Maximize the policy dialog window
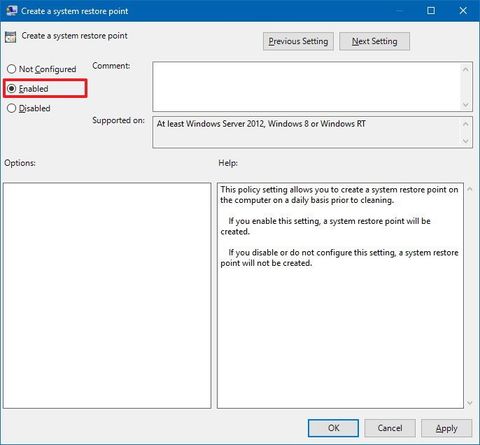 (431, 11)
